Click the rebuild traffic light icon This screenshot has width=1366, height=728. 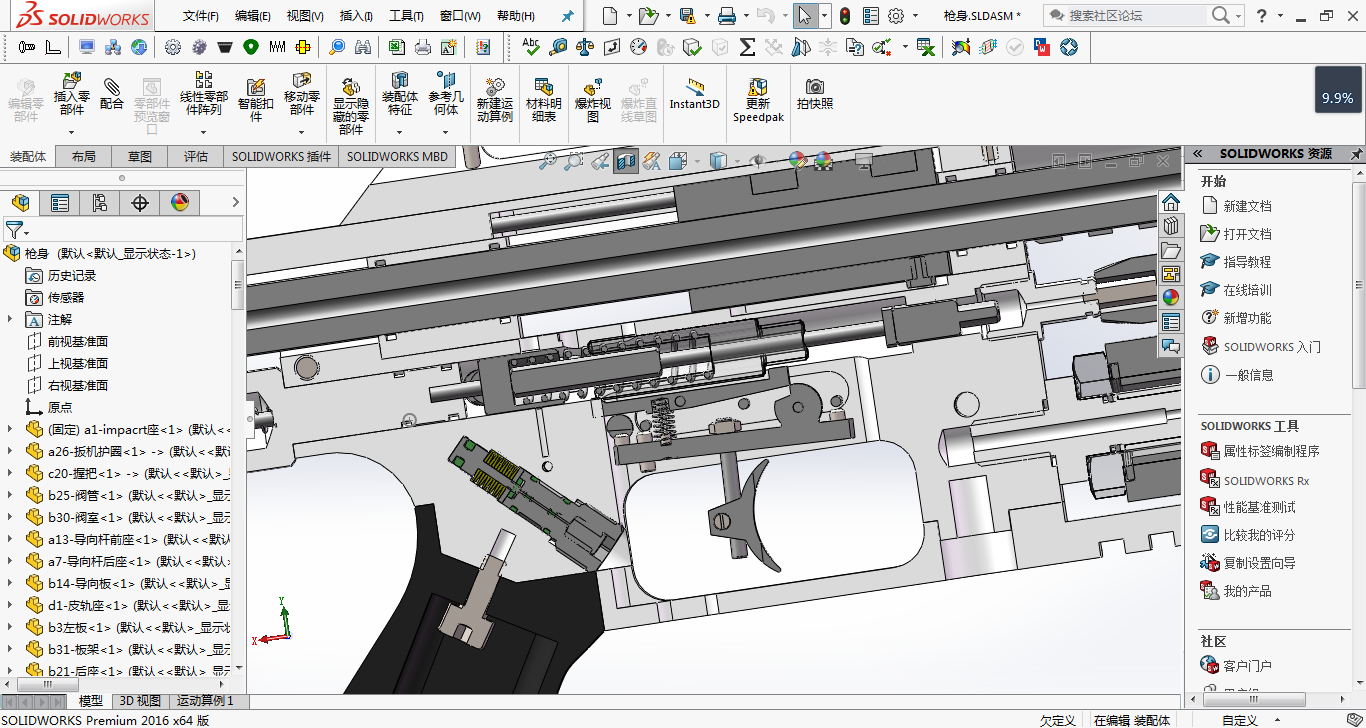pyautogui.click(x=844, y=16)
